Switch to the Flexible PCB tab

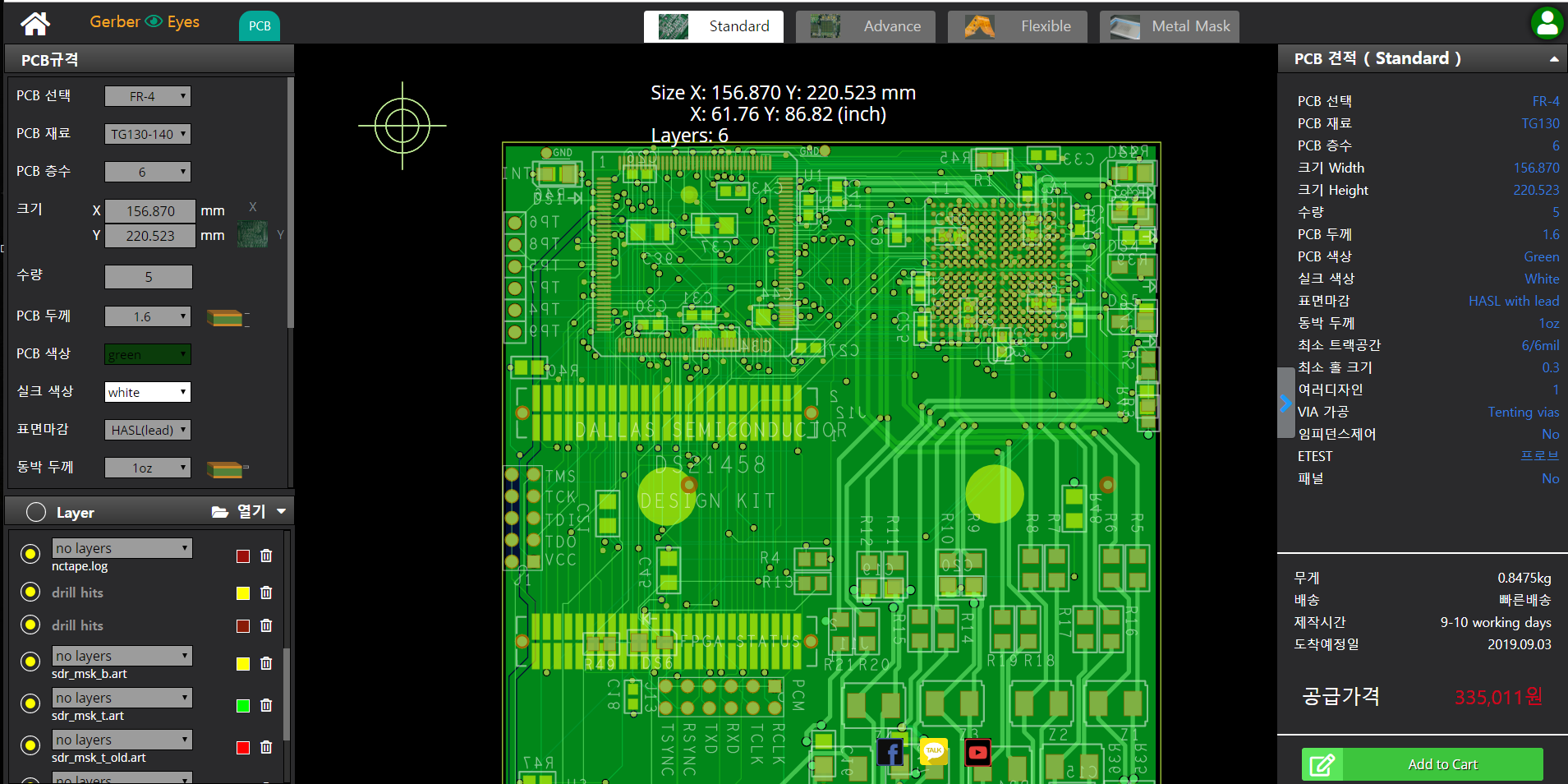click(x=1017, y=26)
